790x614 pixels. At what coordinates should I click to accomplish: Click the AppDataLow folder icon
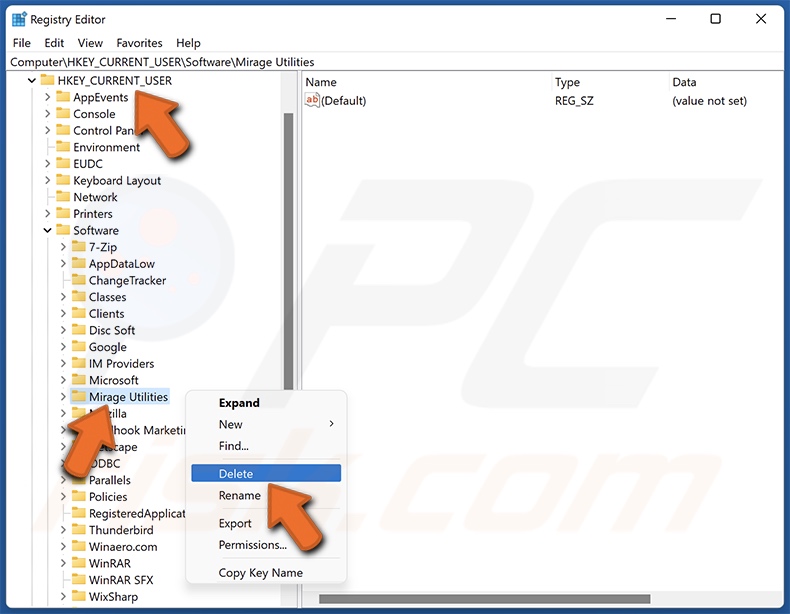click(x=79, y=263)
